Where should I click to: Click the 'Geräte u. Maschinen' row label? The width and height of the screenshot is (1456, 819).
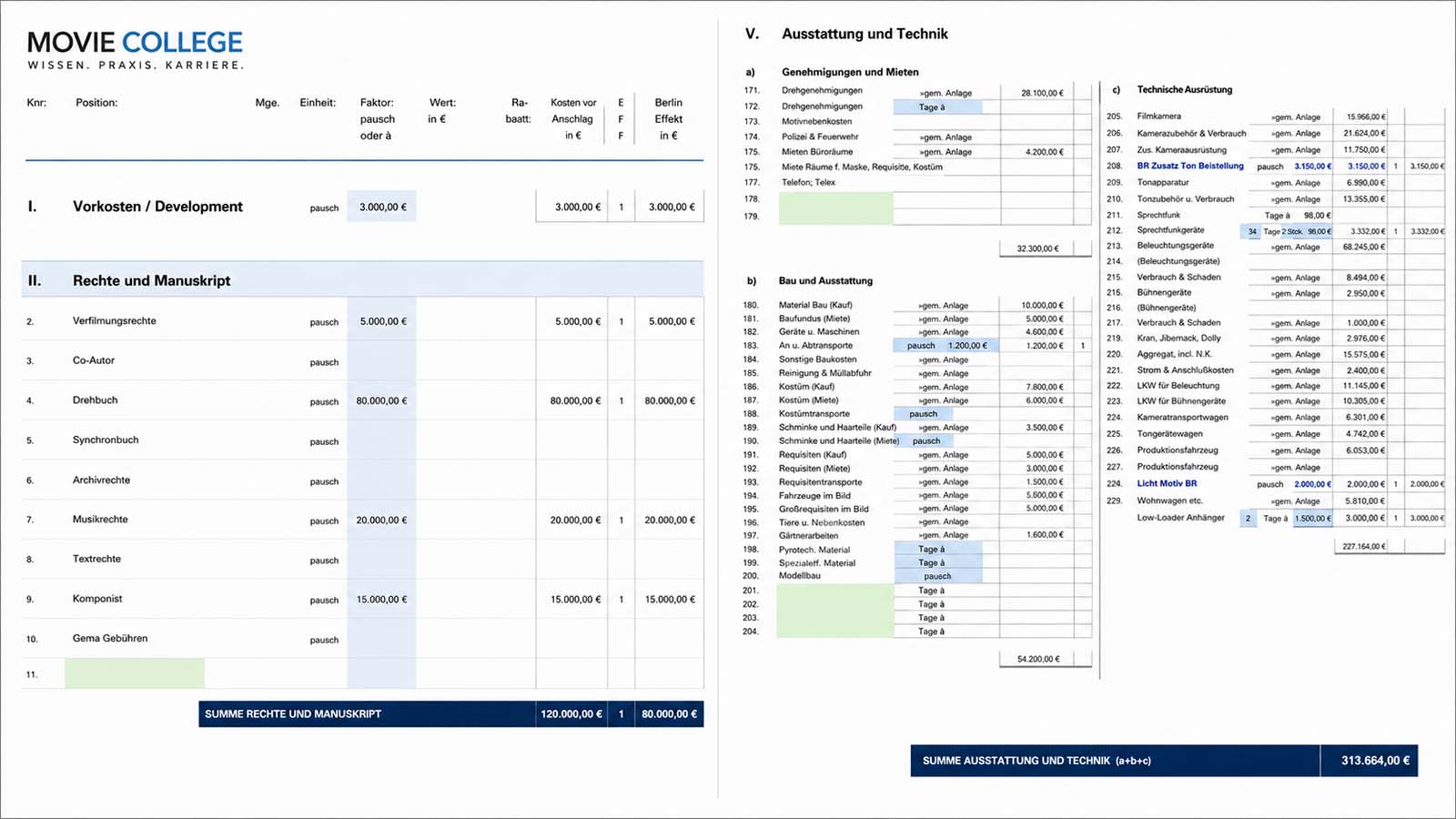point(819,331)
